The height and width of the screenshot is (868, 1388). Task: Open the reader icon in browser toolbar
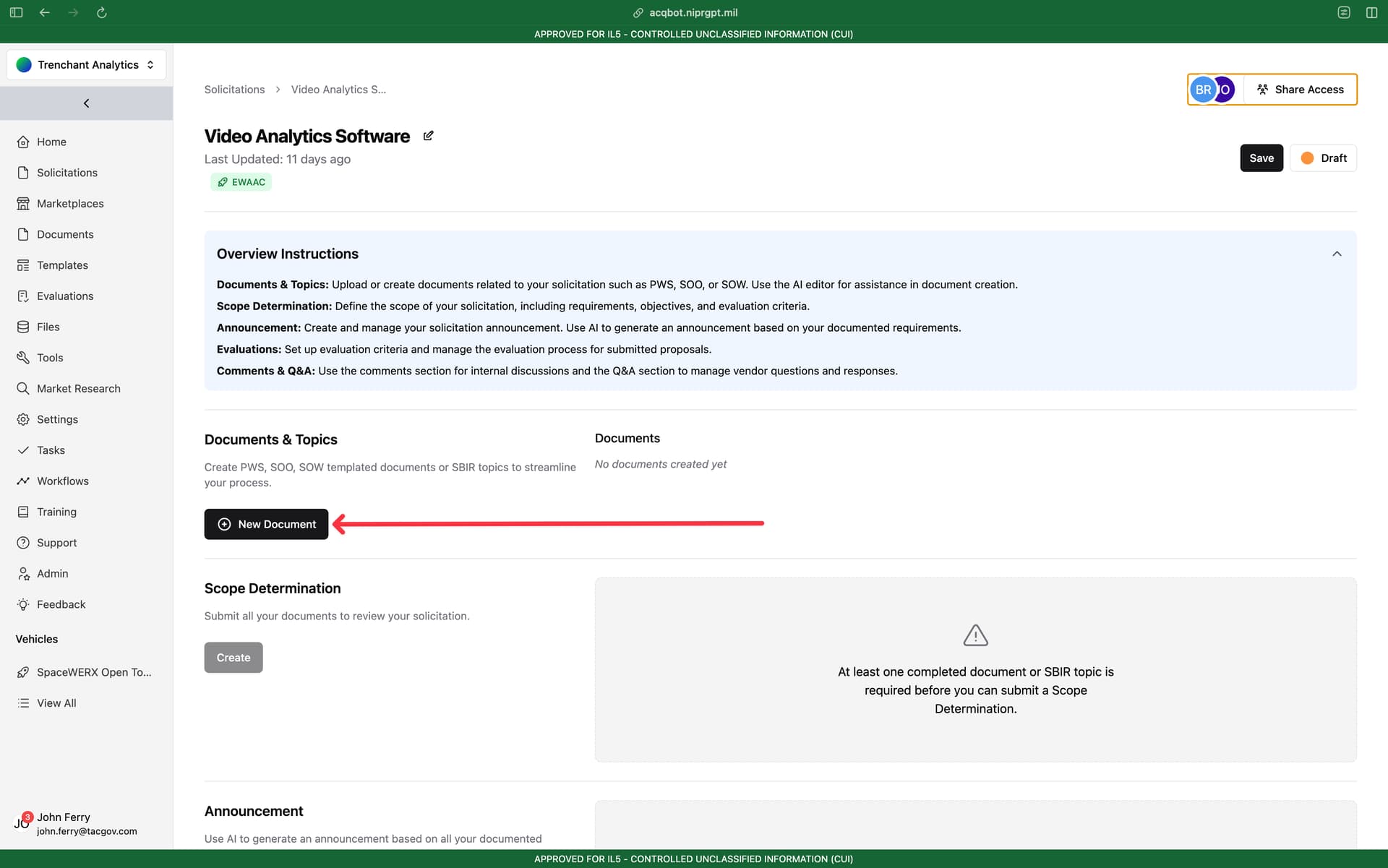1344,12
